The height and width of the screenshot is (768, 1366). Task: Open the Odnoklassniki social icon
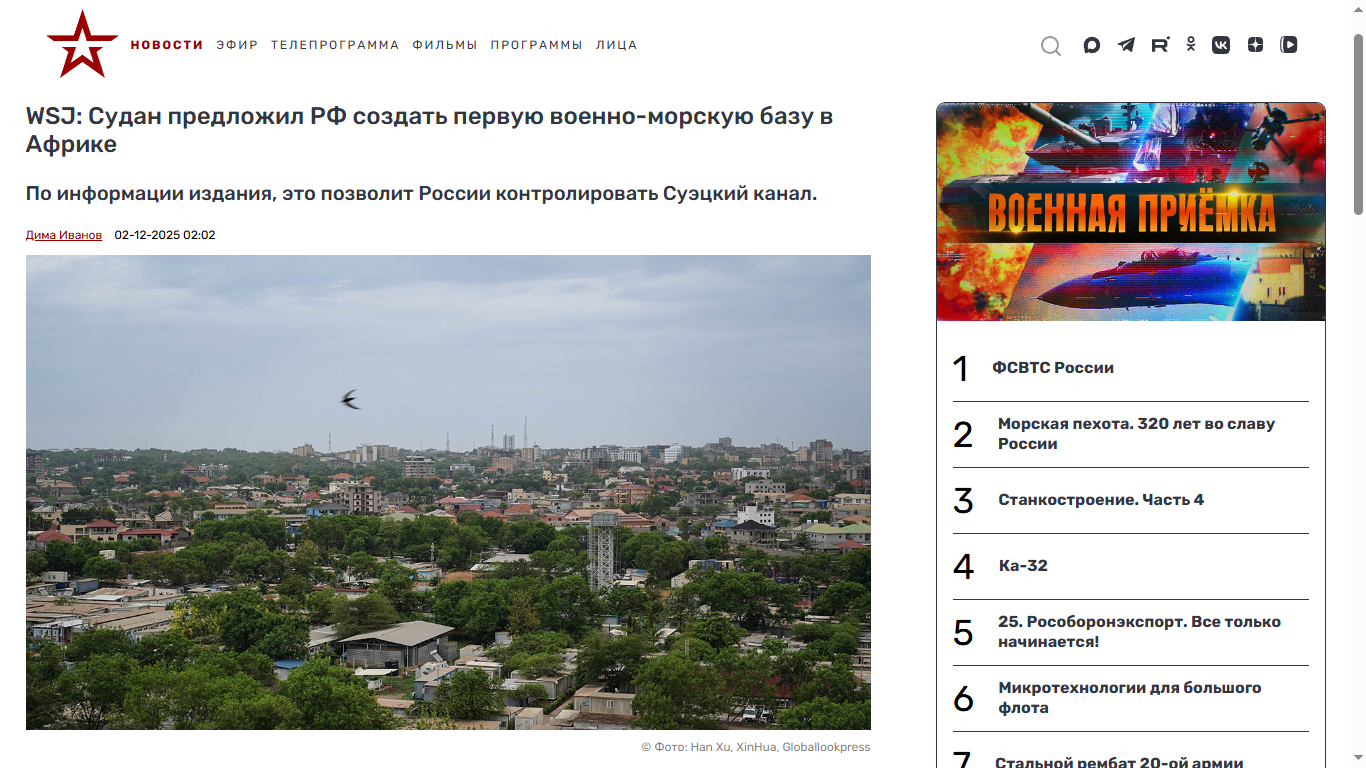pos(1190,45)
